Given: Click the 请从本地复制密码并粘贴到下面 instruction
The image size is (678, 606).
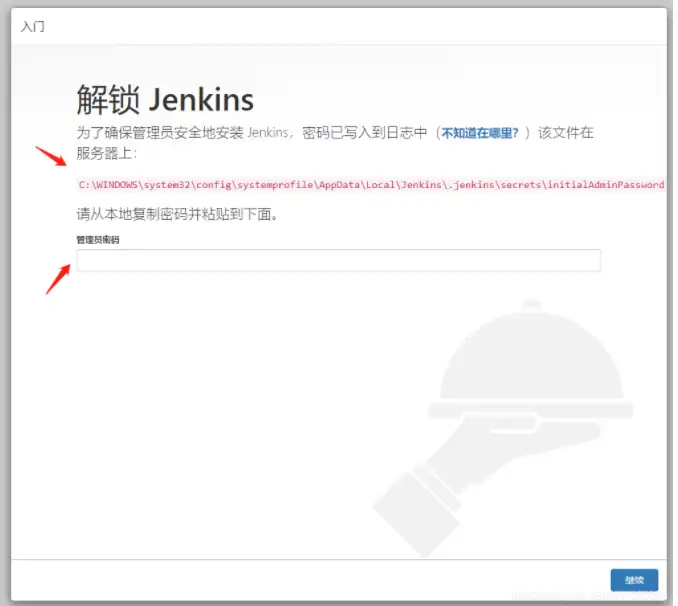Looking at the screenshot, I should coord(177,214).
